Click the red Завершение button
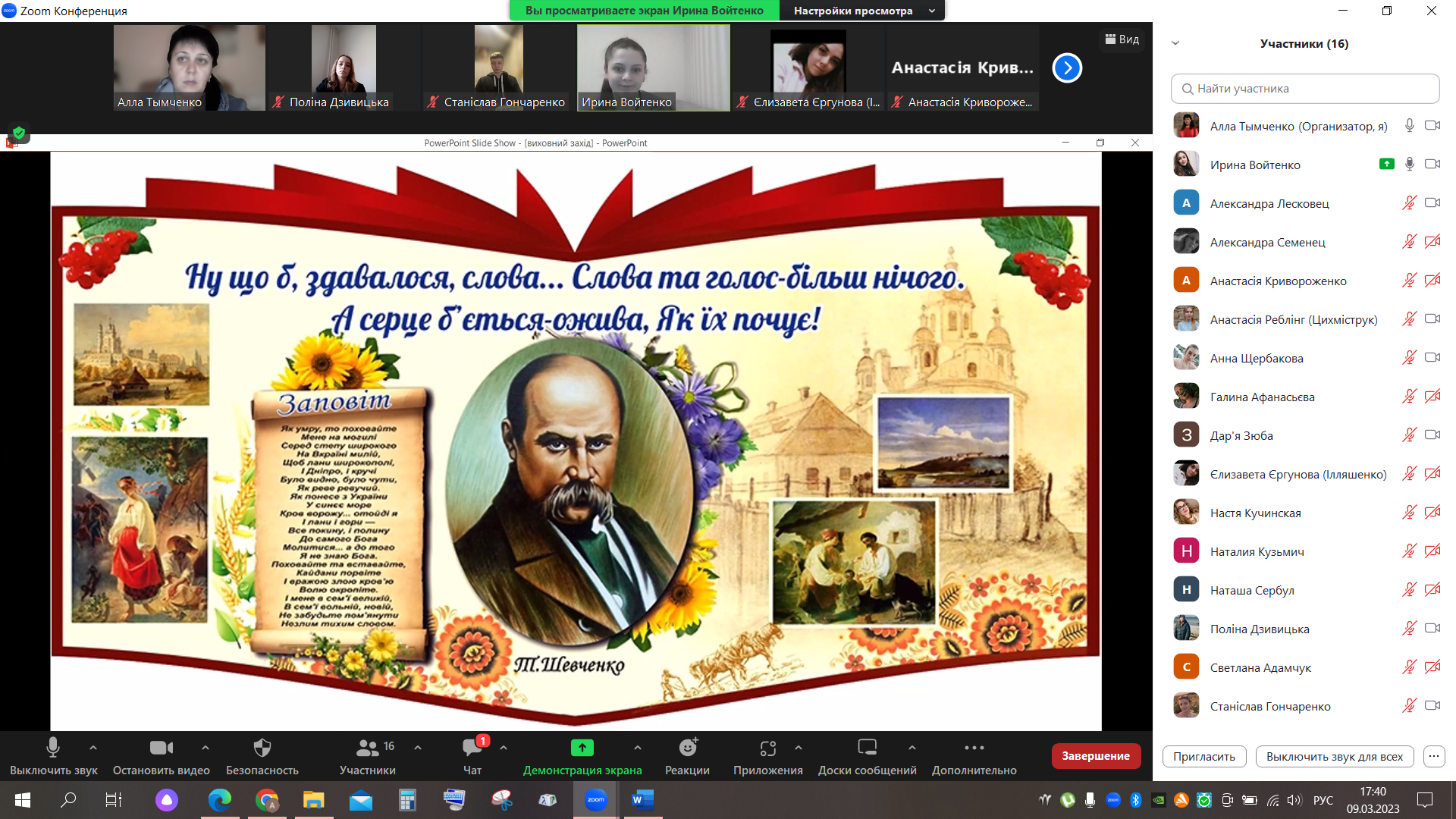 point(1095,756)
